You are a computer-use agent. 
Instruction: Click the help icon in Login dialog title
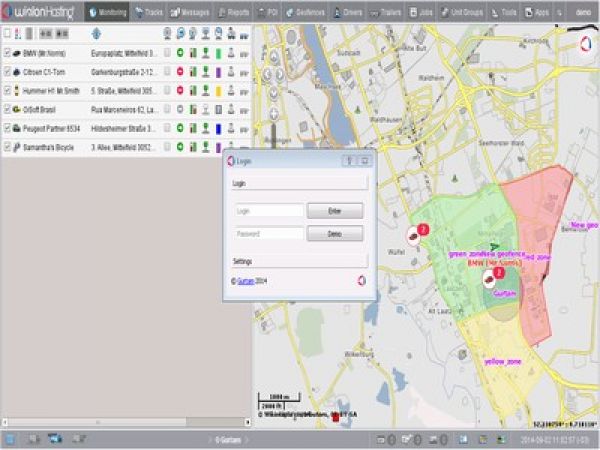pos(347,160)
